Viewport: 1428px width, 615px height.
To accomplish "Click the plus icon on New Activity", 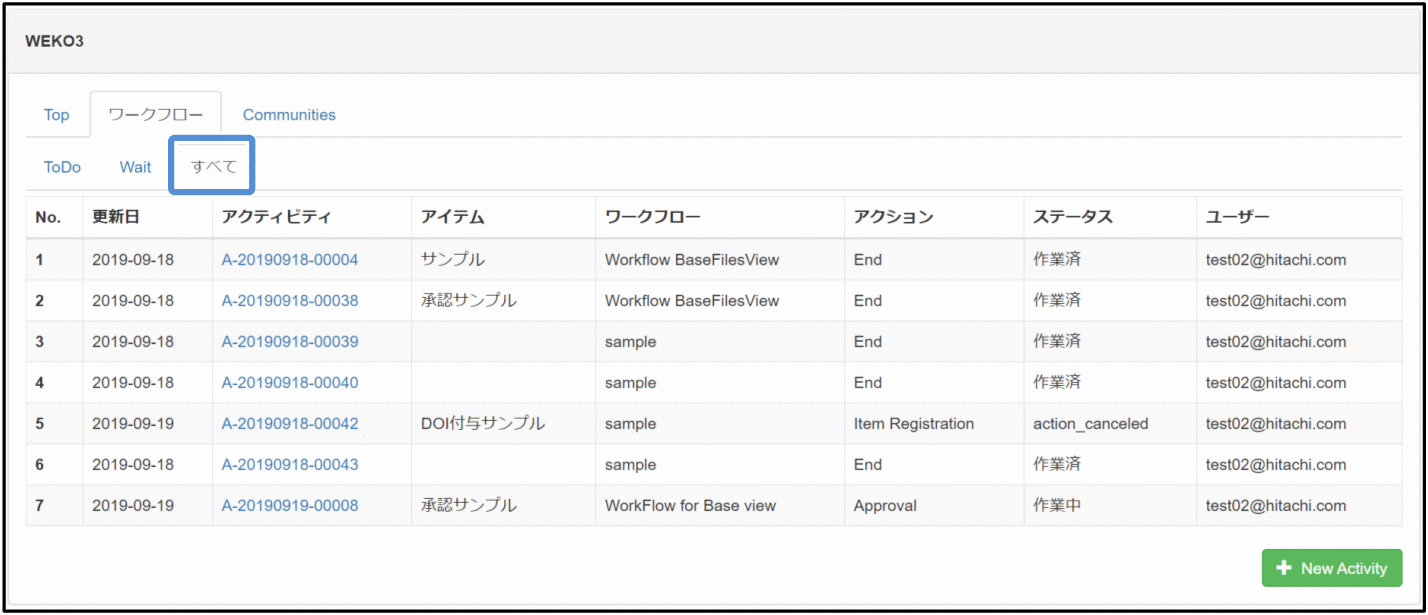I will click(1285, 568).
